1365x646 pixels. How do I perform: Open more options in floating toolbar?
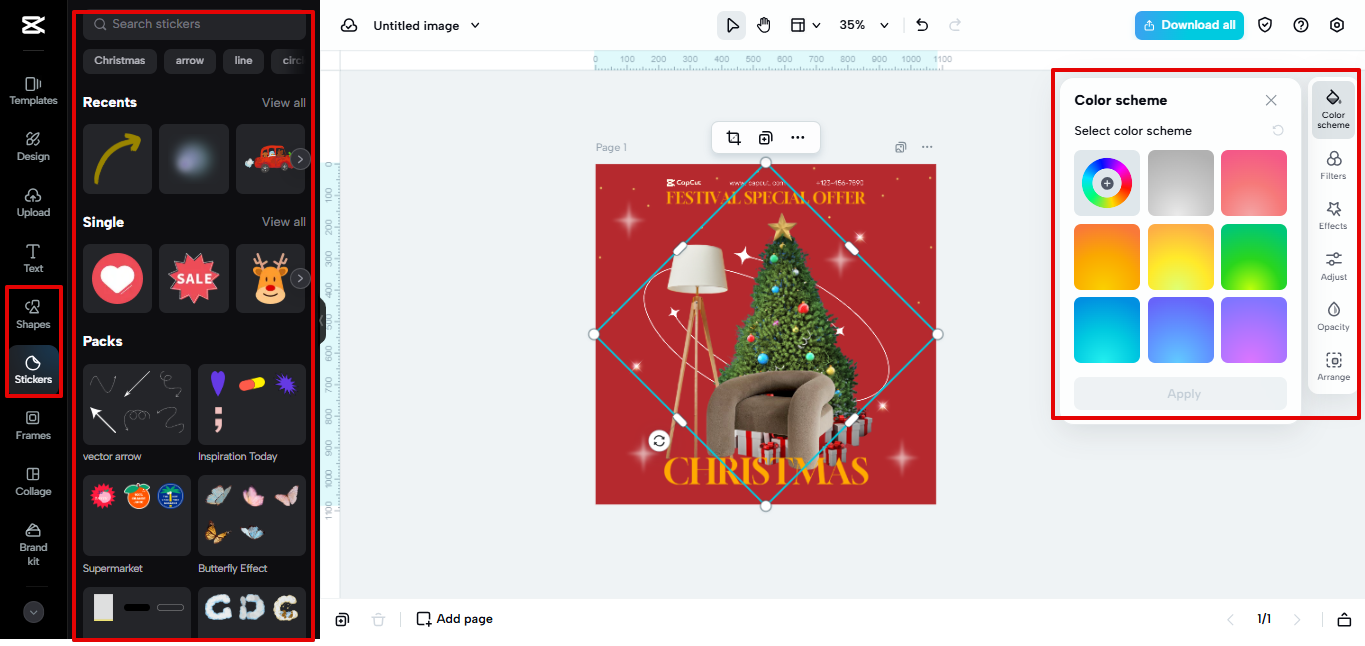tap(797, 138)
